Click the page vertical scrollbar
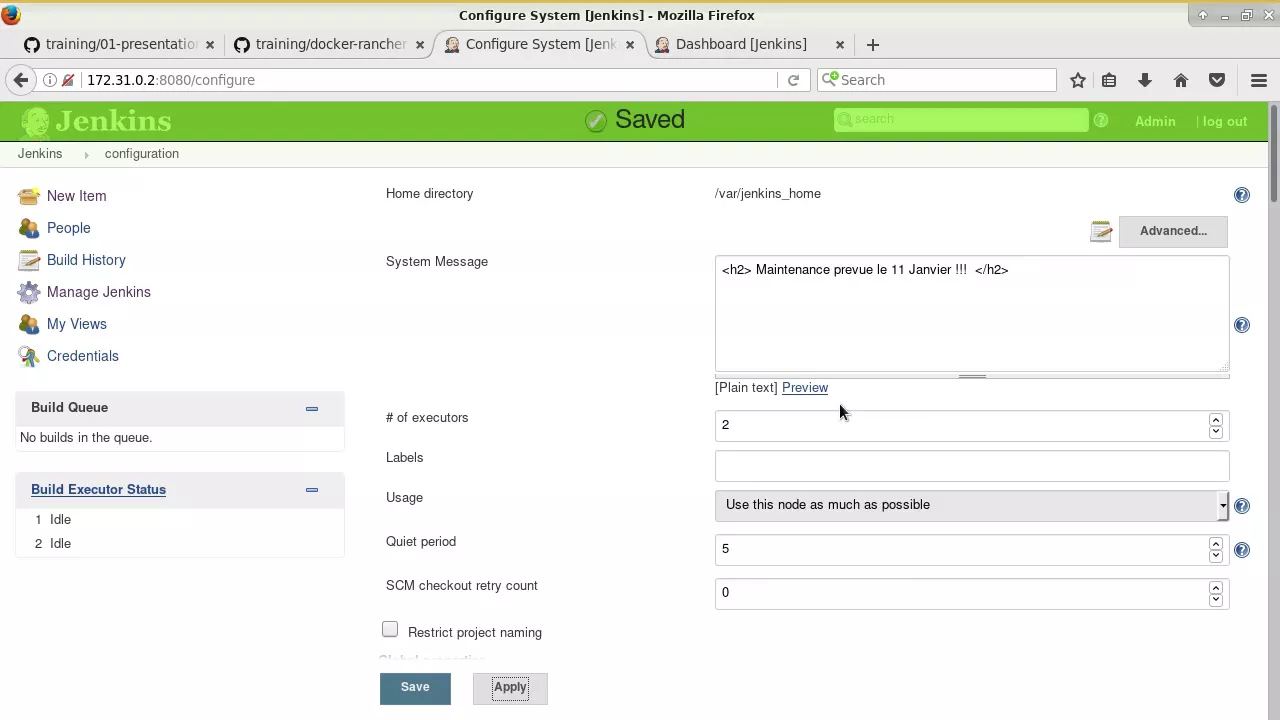 (1273, 154)
